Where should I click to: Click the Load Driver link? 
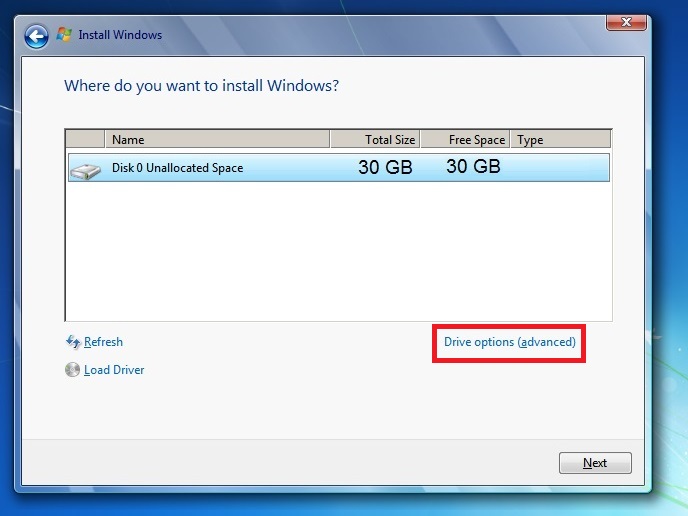[114, 370]
